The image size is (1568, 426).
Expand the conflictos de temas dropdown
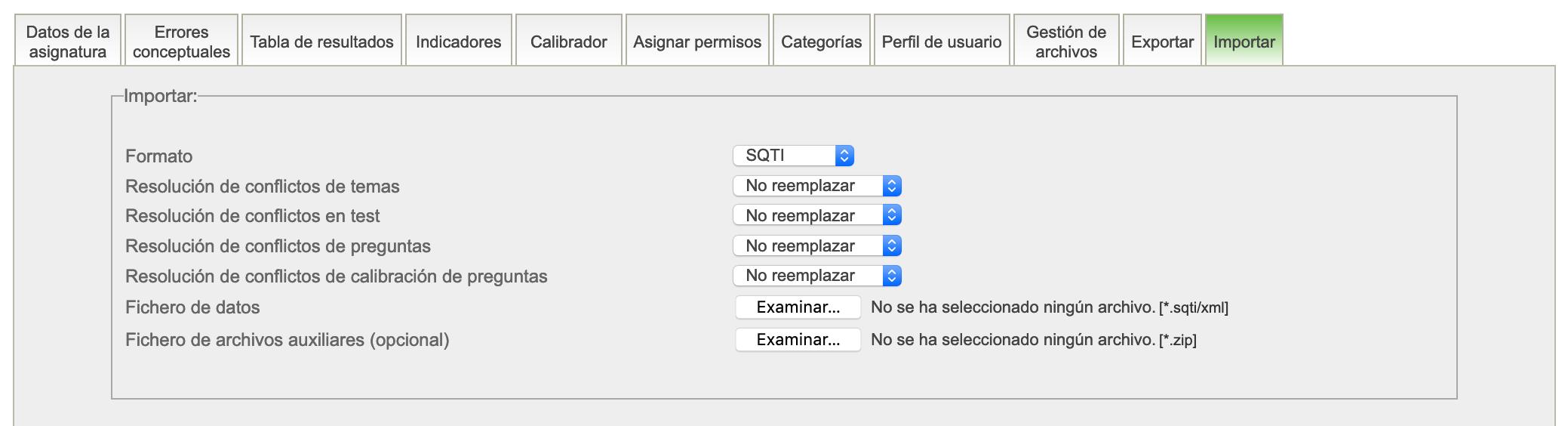(x=816, y=186)
